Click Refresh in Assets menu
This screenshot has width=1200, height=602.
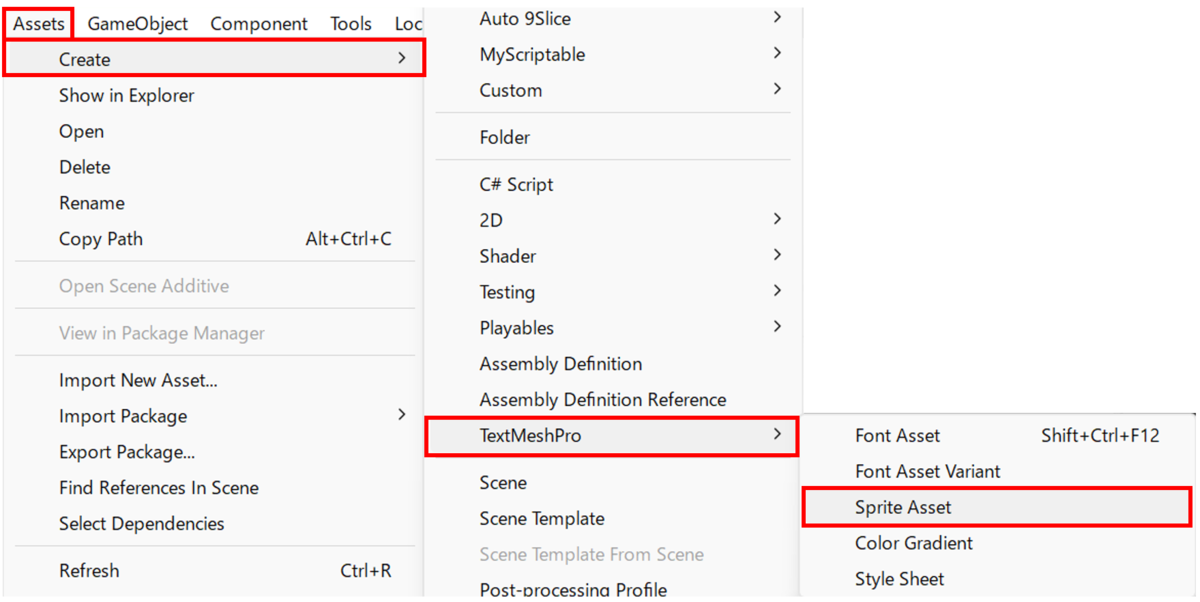click(x=89, y=571)
